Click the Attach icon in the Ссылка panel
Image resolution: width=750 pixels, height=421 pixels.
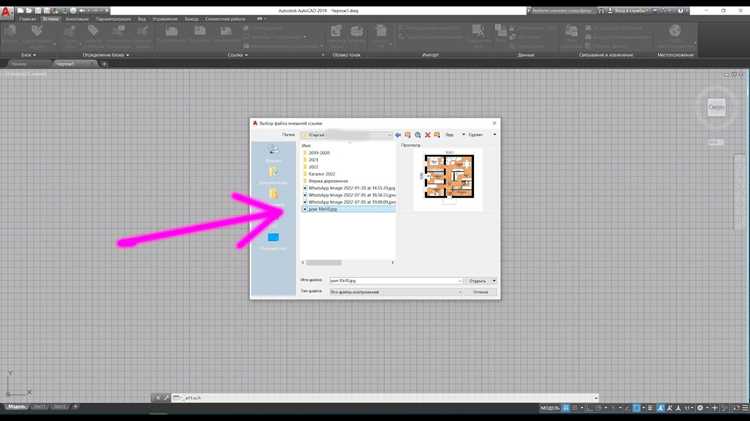[172, 33]
